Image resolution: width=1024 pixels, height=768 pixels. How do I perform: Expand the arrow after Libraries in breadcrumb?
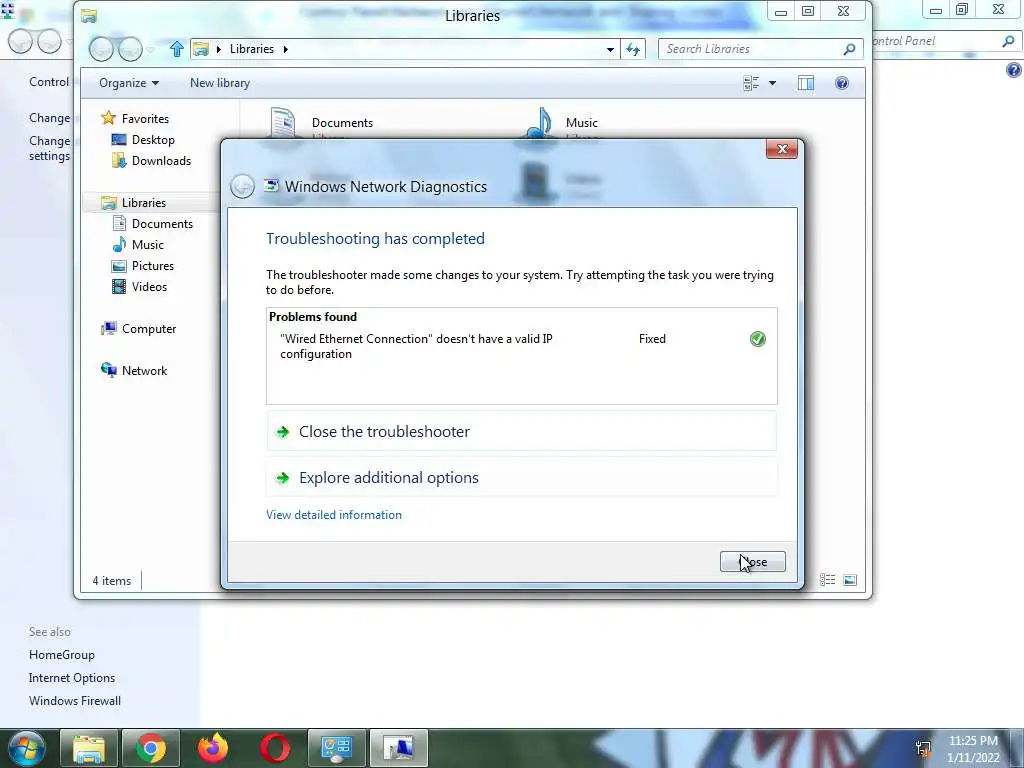(x=285, y=49)
